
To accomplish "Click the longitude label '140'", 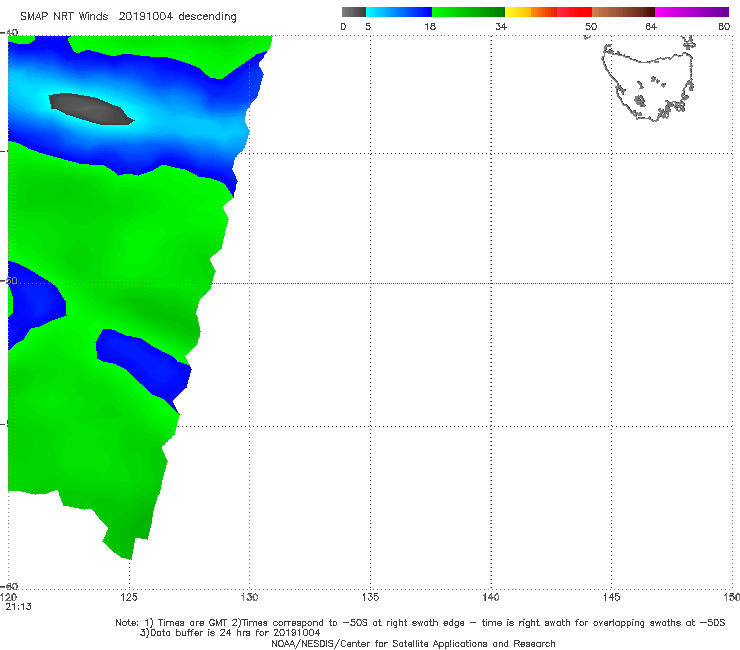I will click(x=491, y=598).
